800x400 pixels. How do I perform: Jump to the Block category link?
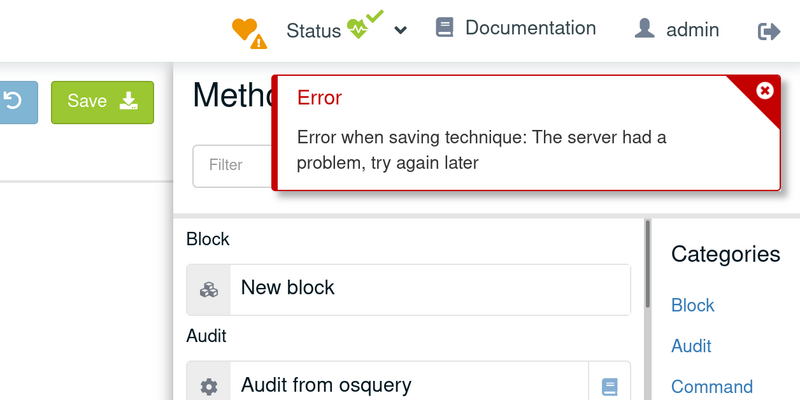692,305
